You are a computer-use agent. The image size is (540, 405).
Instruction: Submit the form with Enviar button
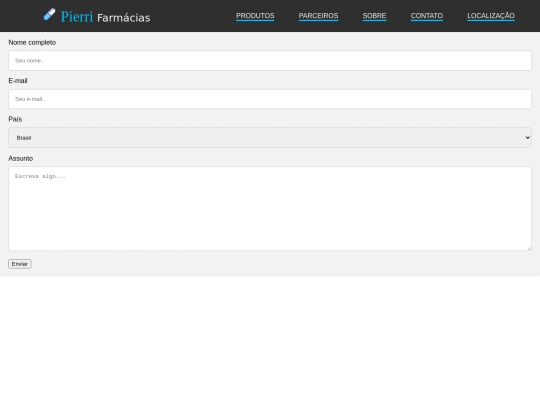tap(20, 264)
